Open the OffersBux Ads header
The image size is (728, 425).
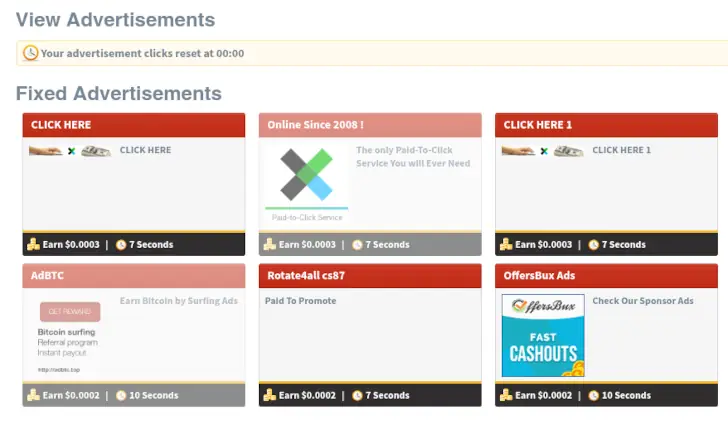click(x=606, y=275)
